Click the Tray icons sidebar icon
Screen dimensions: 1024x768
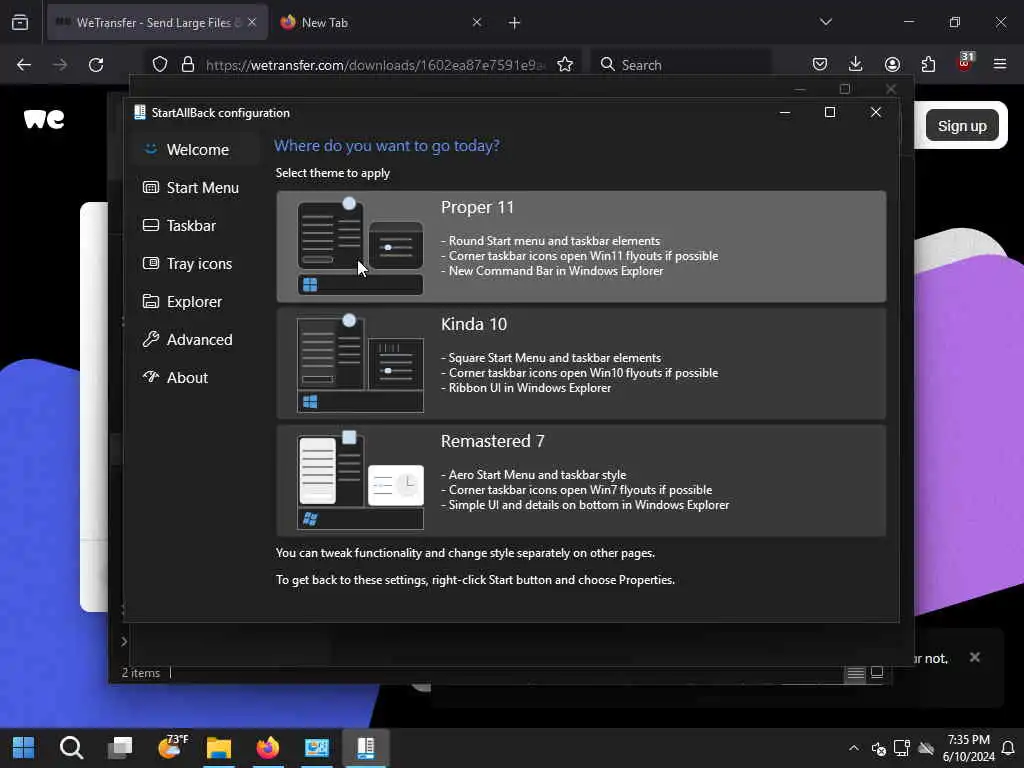(x=151, y=263)
